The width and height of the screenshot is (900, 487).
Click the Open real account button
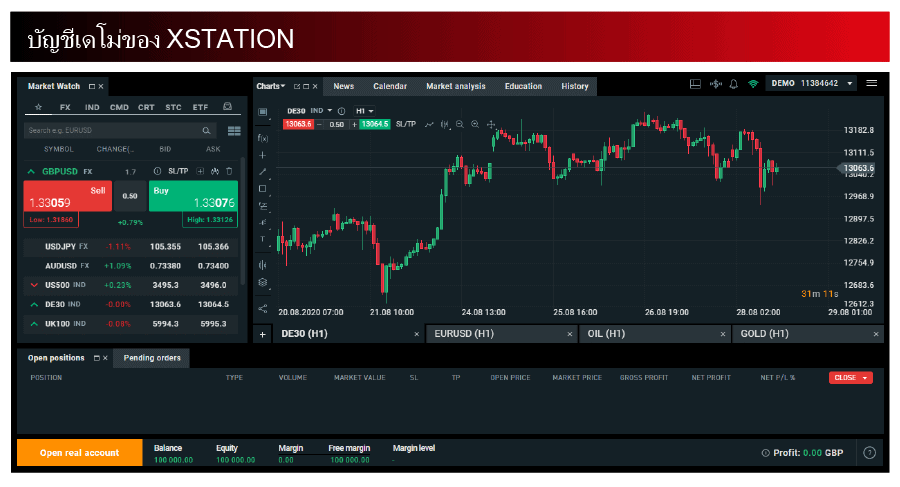(x=79, y=453)
